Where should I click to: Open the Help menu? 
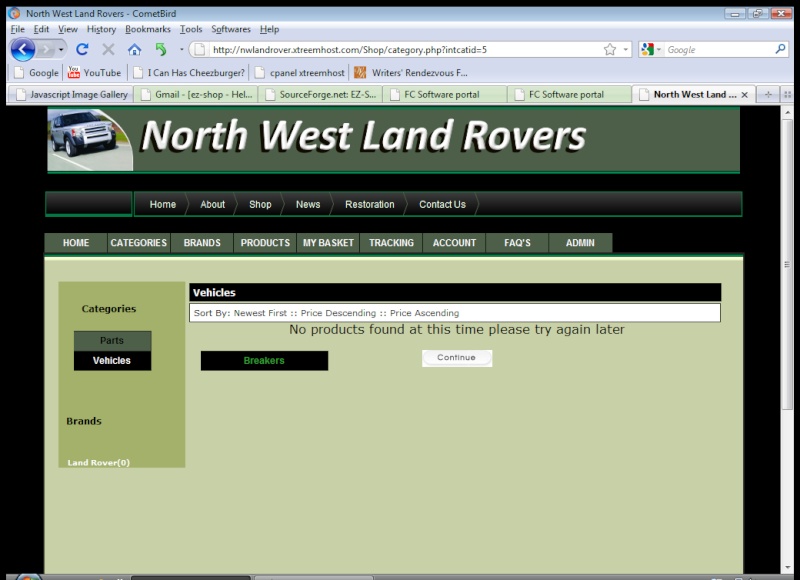(x=269, y=29)
